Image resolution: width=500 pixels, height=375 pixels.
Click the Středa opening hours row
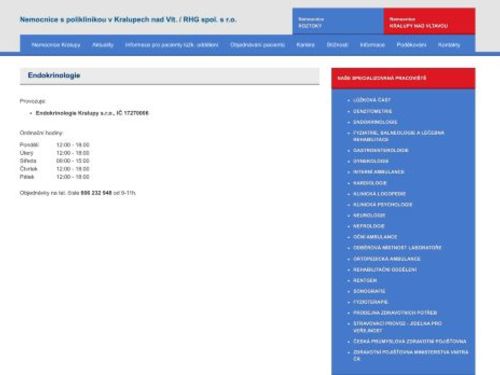[55, 161]
